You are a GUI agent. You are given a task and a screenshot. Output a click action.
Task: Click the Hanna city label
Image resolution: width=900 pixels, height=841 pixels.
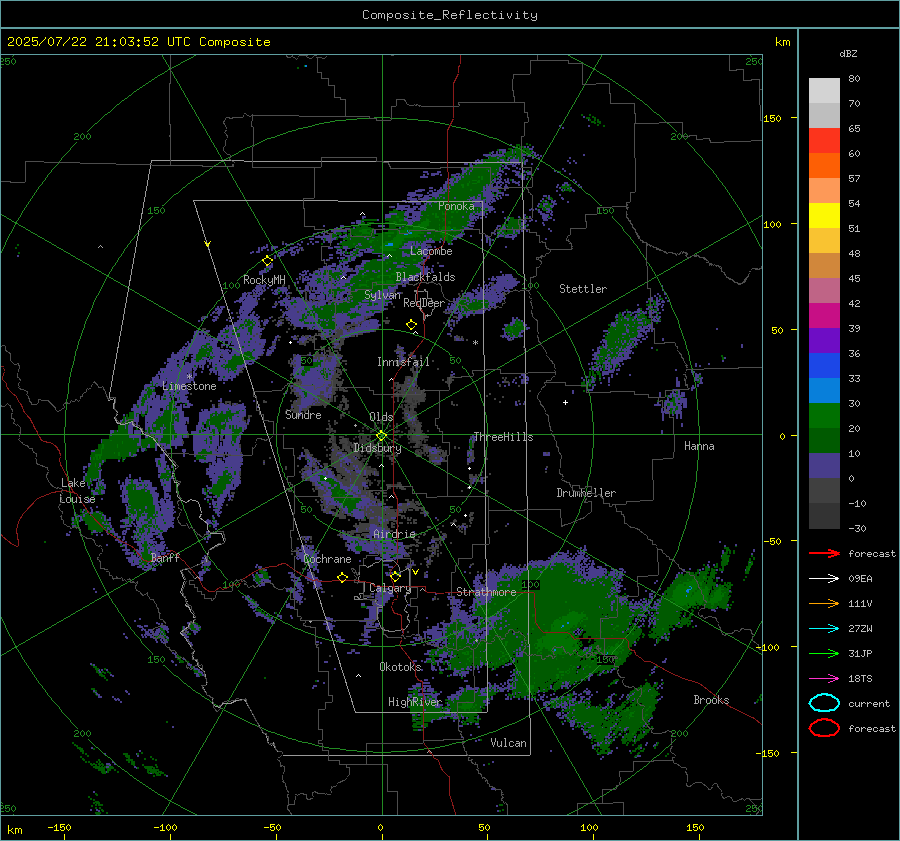(x=699, y=446)
